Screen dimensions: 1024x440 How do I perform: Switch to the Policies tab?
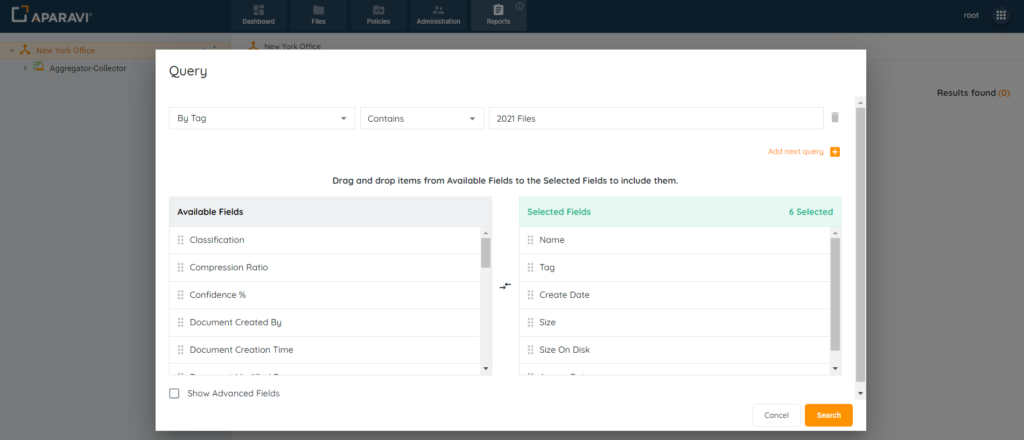tap(379, 15)
